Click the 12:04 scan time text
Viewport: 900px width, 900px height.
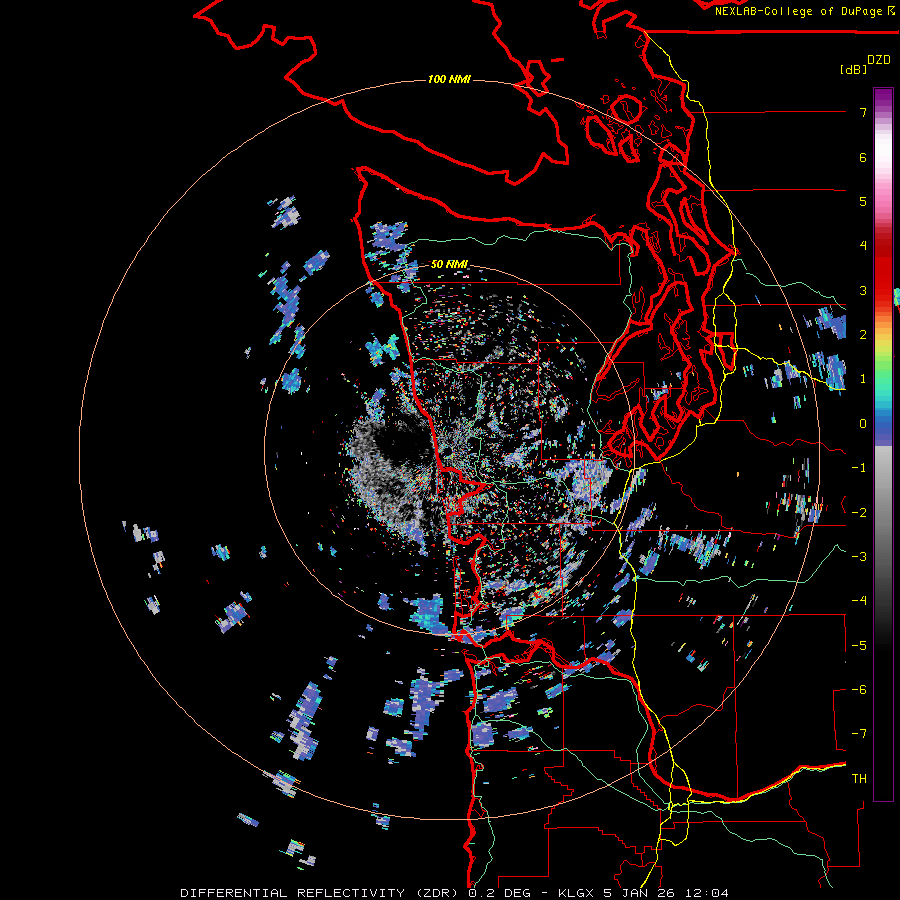pyautogui.click(x=708, y=893)
